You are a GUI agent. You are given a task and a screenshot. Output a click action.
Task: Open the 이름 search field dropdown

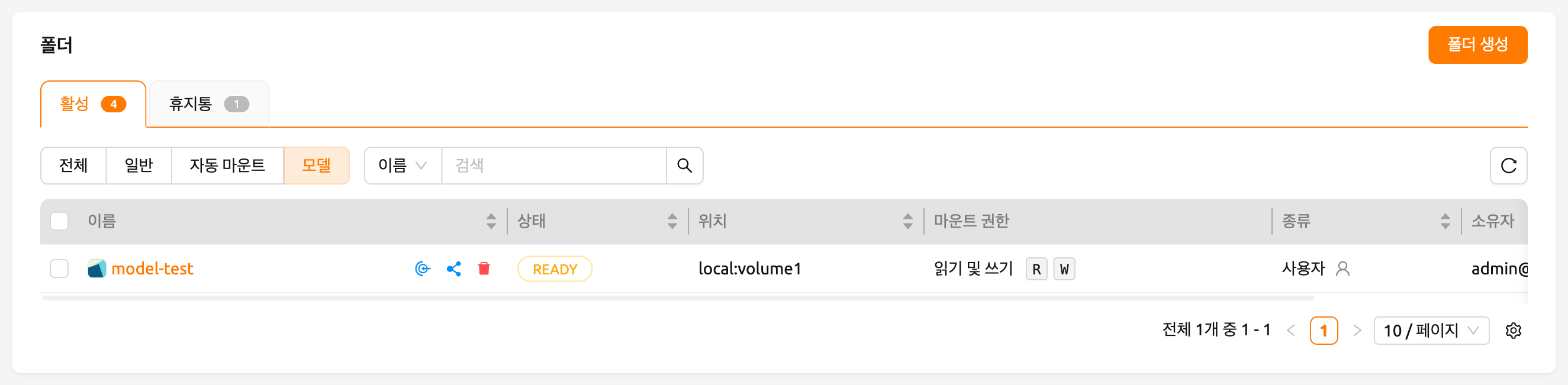click(403, 166)
